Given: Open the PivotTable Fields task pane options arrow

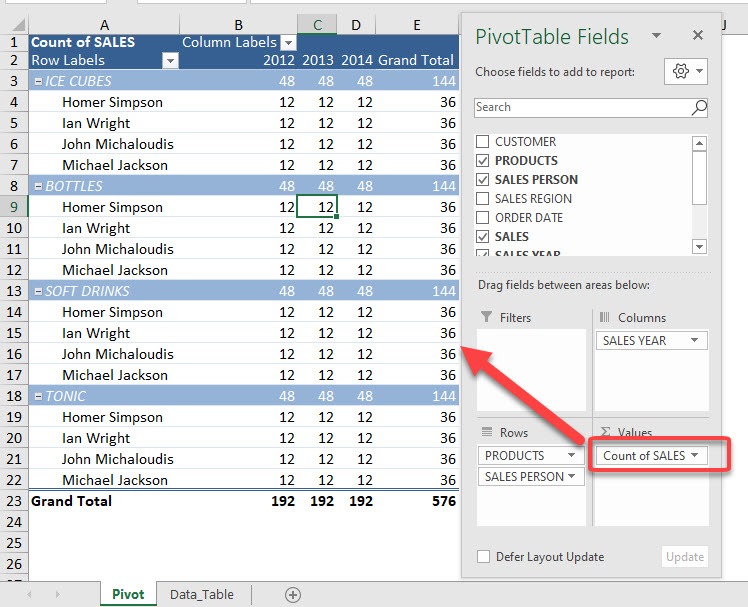Looking at the screenshot, I should point(656,35).
